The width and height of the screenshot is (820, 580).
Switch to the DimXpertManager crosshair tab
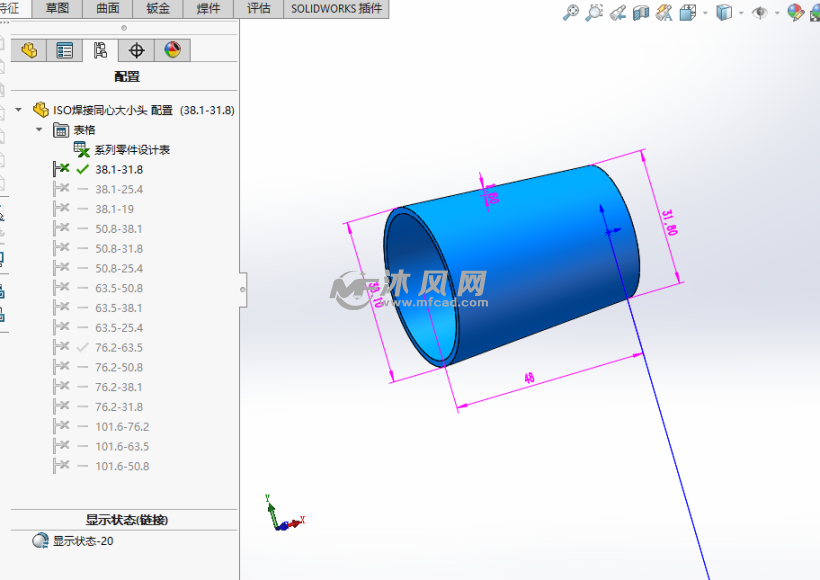[137, 50]
